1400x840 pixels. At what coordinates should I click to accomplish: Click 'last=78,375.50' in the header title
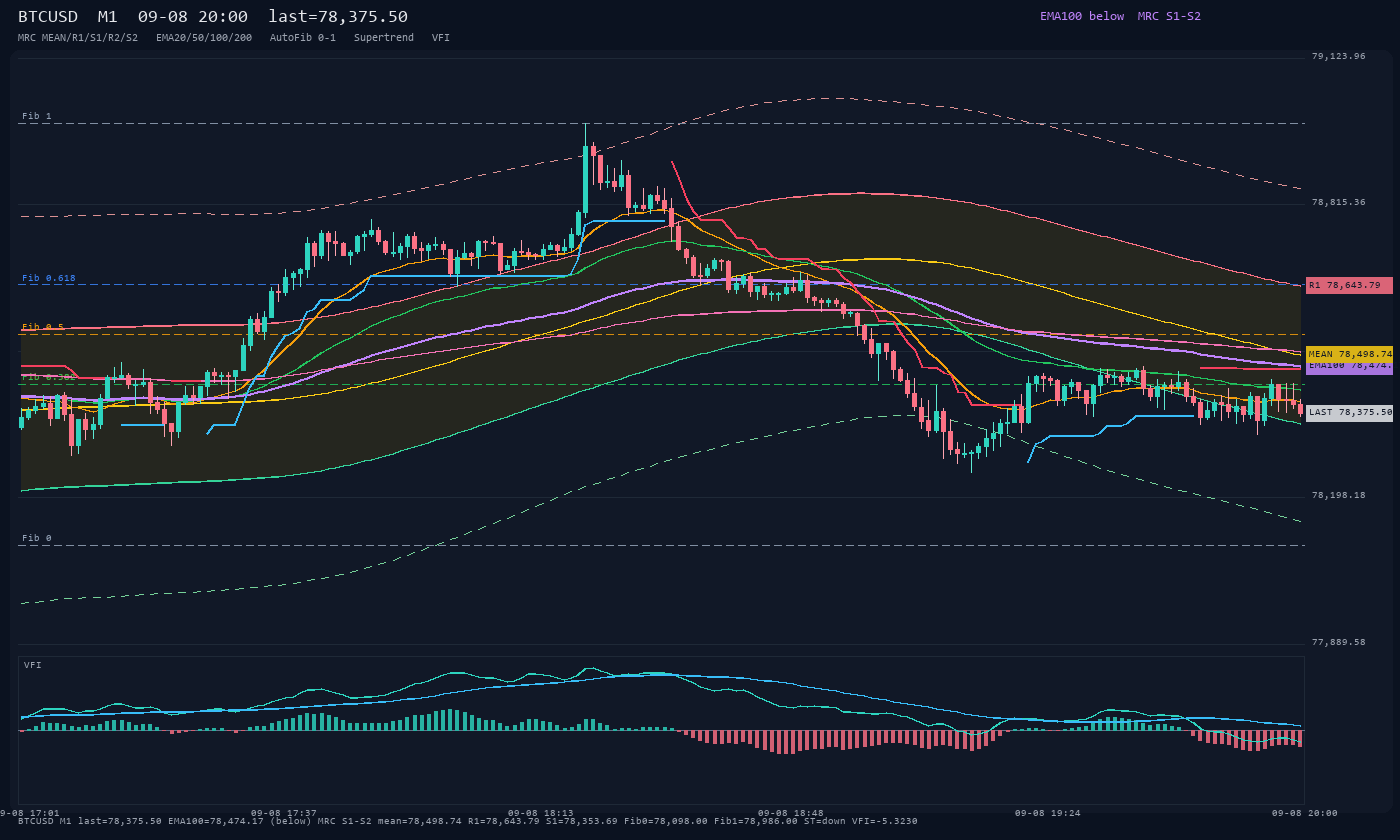point(338,17)
